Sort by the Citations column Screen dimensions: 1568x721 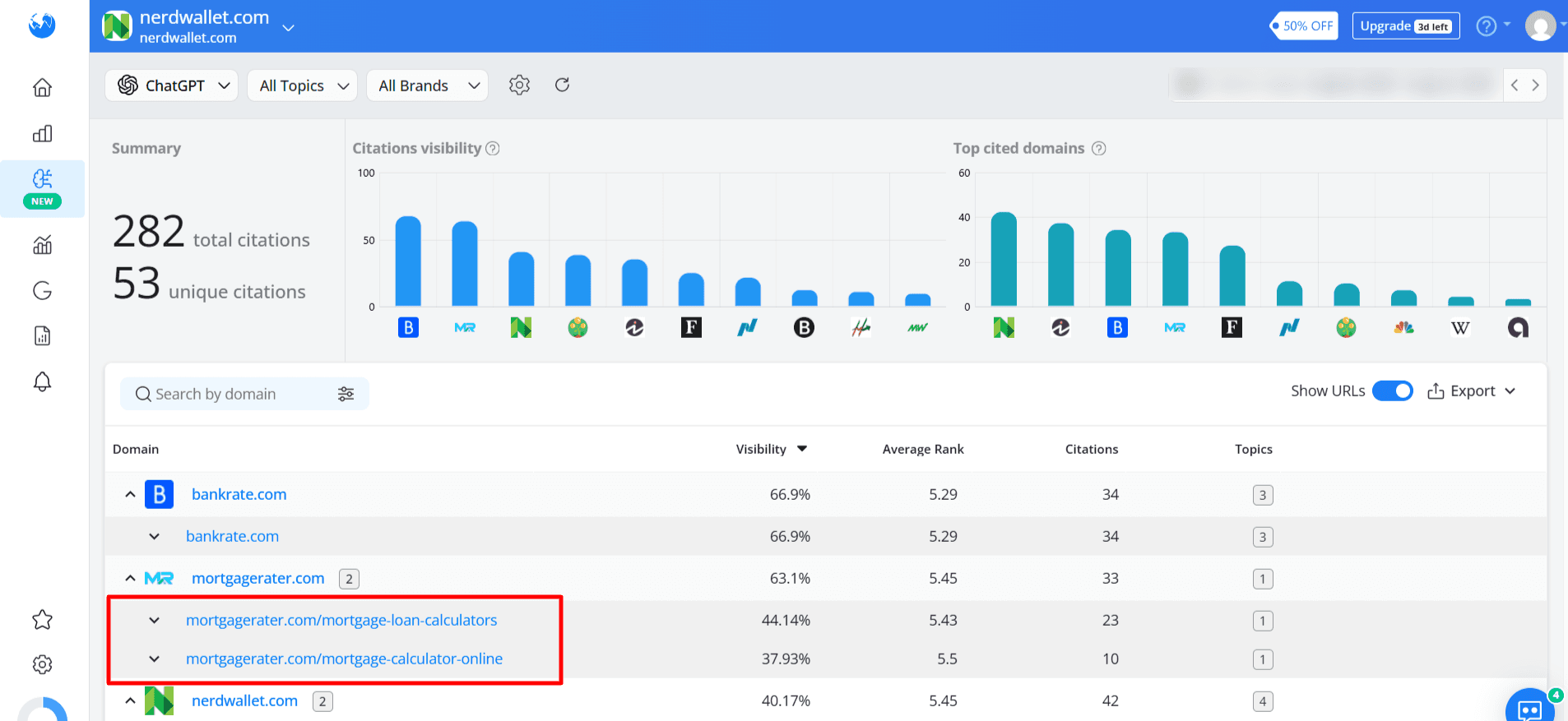1091,449
